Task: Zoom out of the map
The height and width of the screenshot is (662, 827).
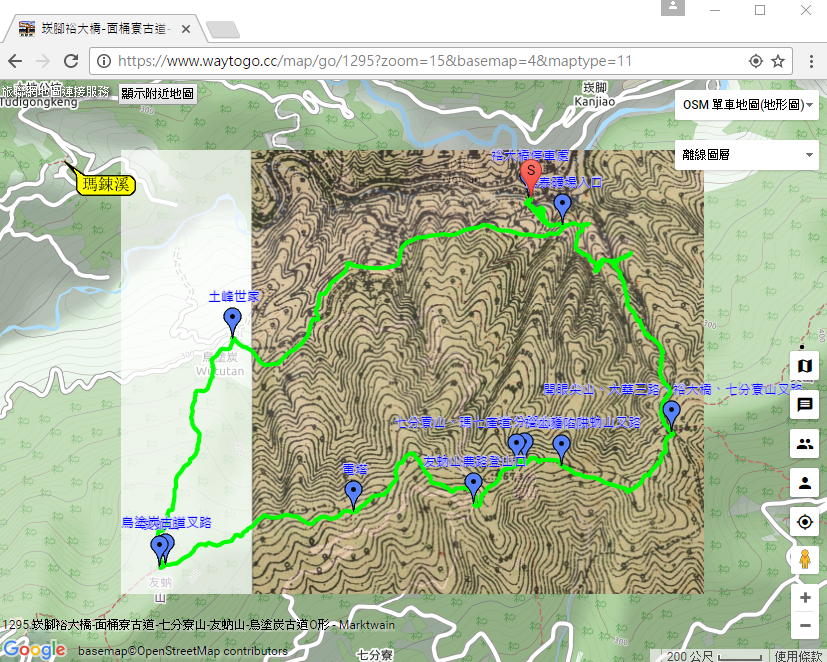Action: (x=805, y=626)
